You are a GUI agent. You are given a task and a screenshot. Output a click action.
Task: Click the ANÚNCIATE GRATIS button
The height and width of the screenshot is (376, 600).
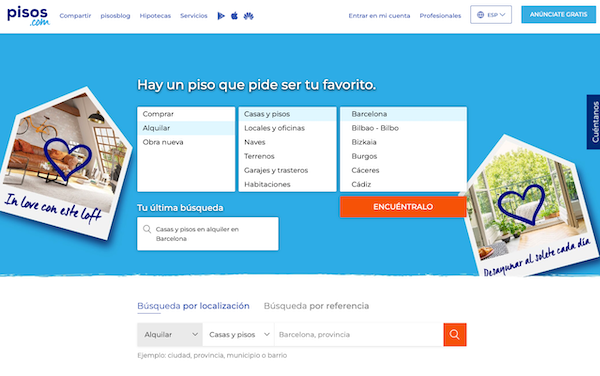(558, 15)
